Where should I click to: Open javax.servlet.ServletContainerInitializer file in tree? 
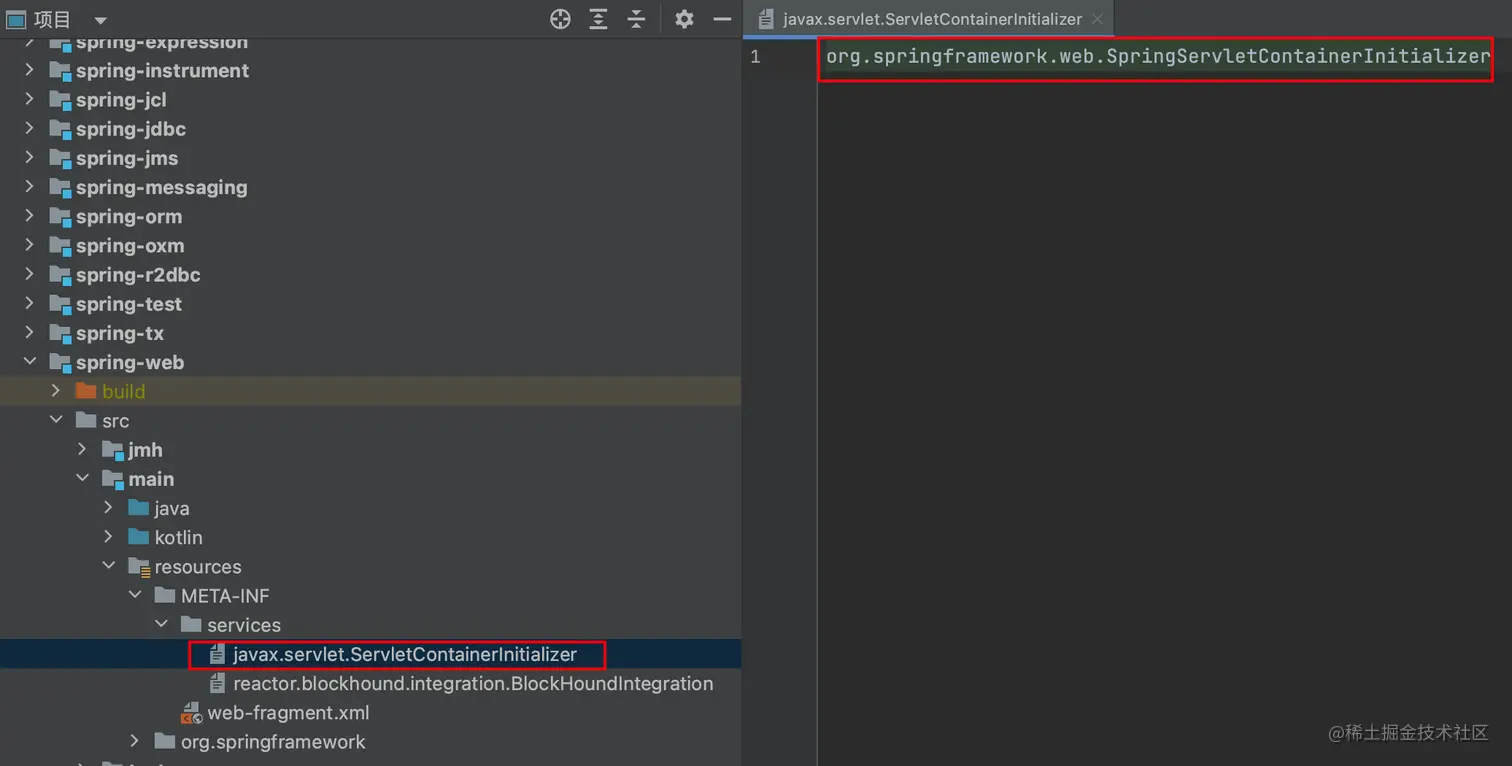click(370, 654)
